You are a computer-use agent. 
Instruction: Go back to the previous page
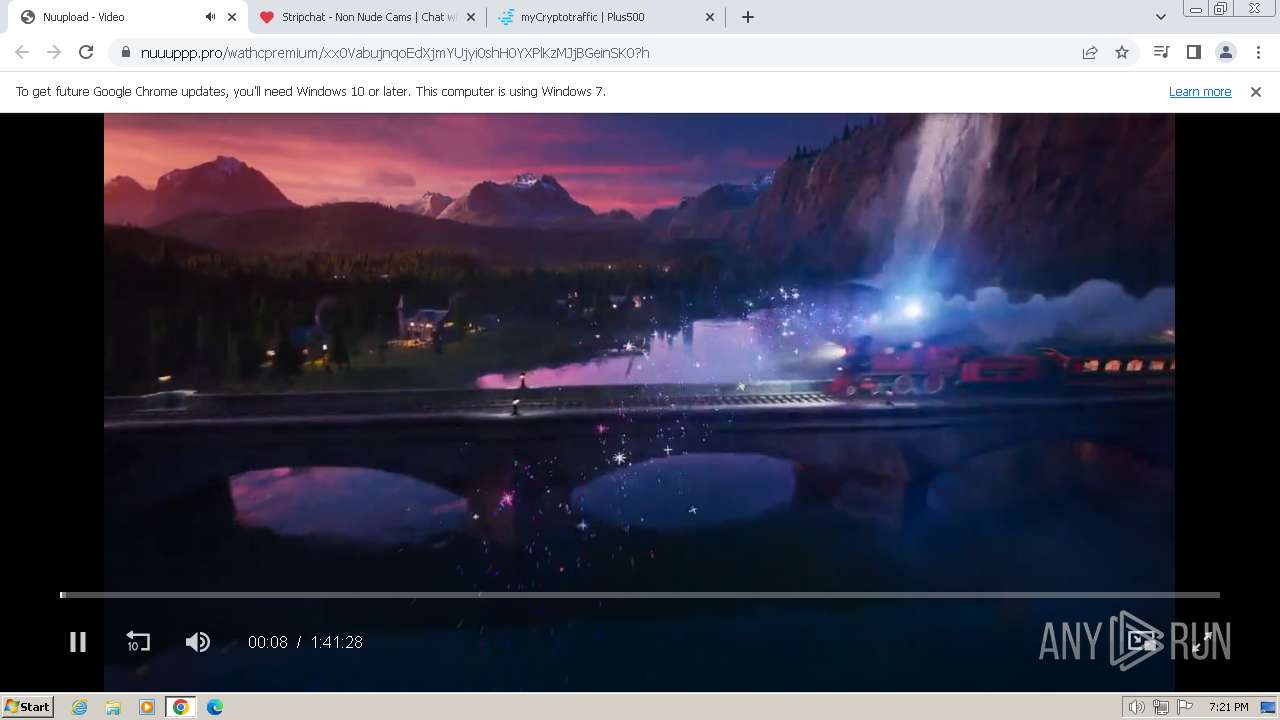(22, 52)
